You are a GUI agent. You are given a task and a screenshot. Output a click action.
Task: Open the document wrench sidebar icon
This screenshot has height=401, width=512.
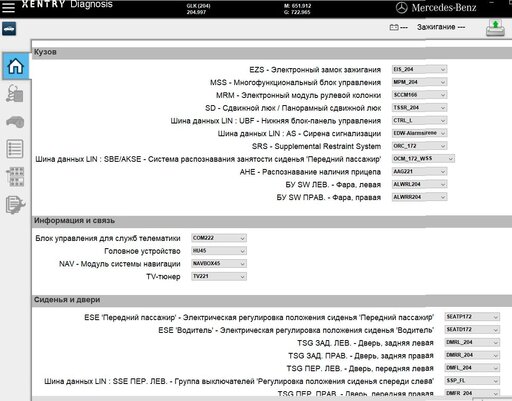pyautogui.click(x=15, y=204)
